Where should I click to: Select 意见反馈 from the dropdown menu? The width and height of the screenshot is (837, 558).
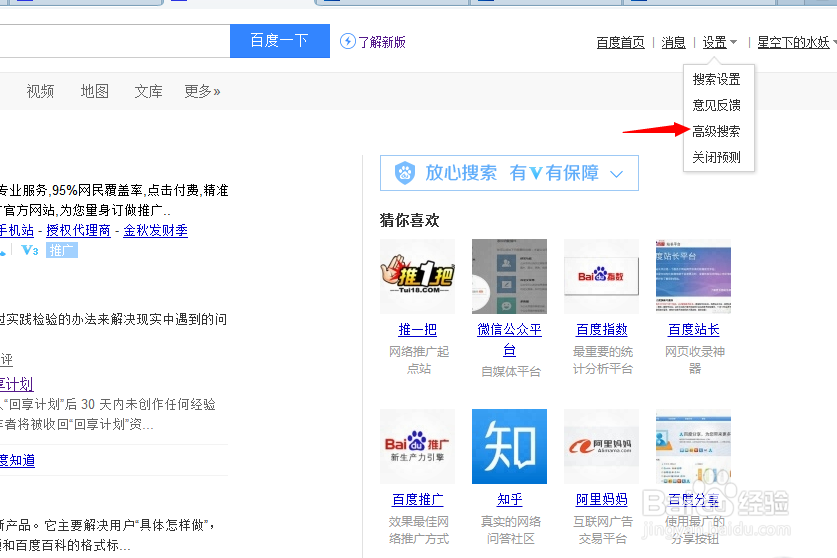pos(716,105)
